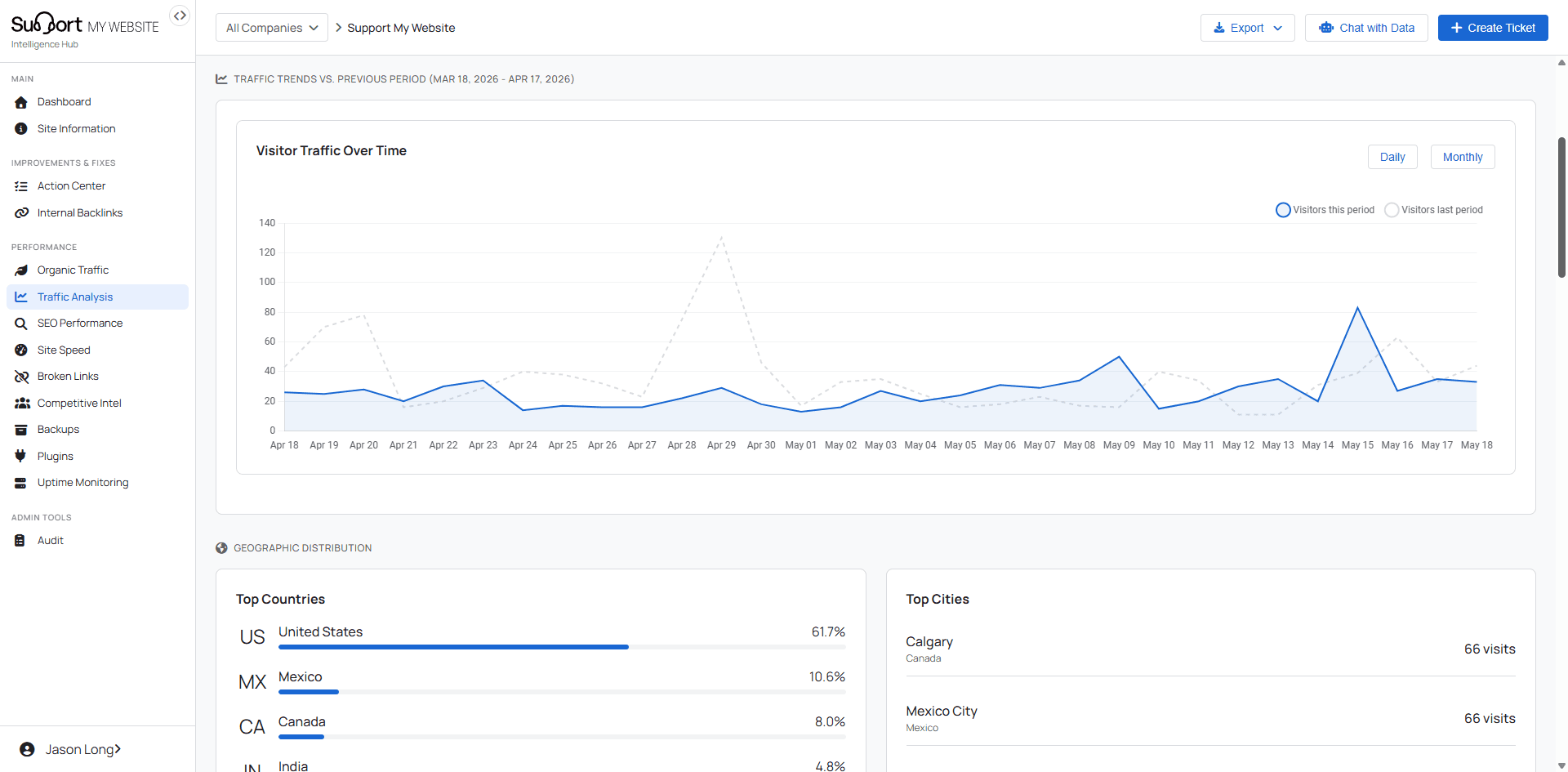Click the May 15 peak on the chart

(x=1357, y=308)
